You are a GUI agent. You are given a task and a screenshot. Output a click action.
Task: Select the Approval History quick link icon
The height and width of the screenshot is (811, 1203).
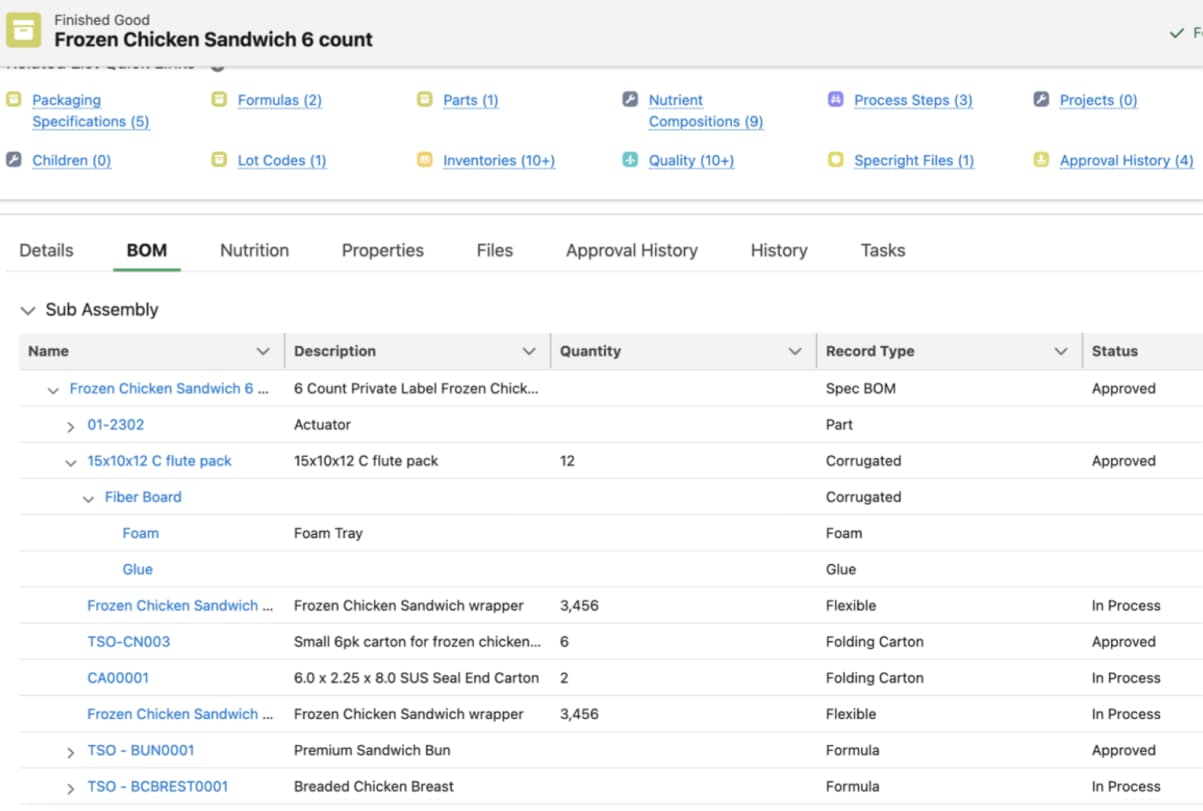(x=1039, y=161)
